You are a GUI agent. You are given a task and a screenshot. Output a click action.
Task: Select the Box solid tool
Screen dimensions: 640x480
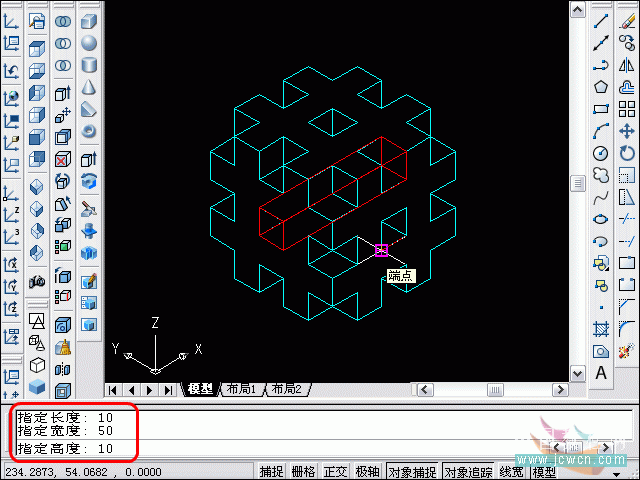point(89,22)
